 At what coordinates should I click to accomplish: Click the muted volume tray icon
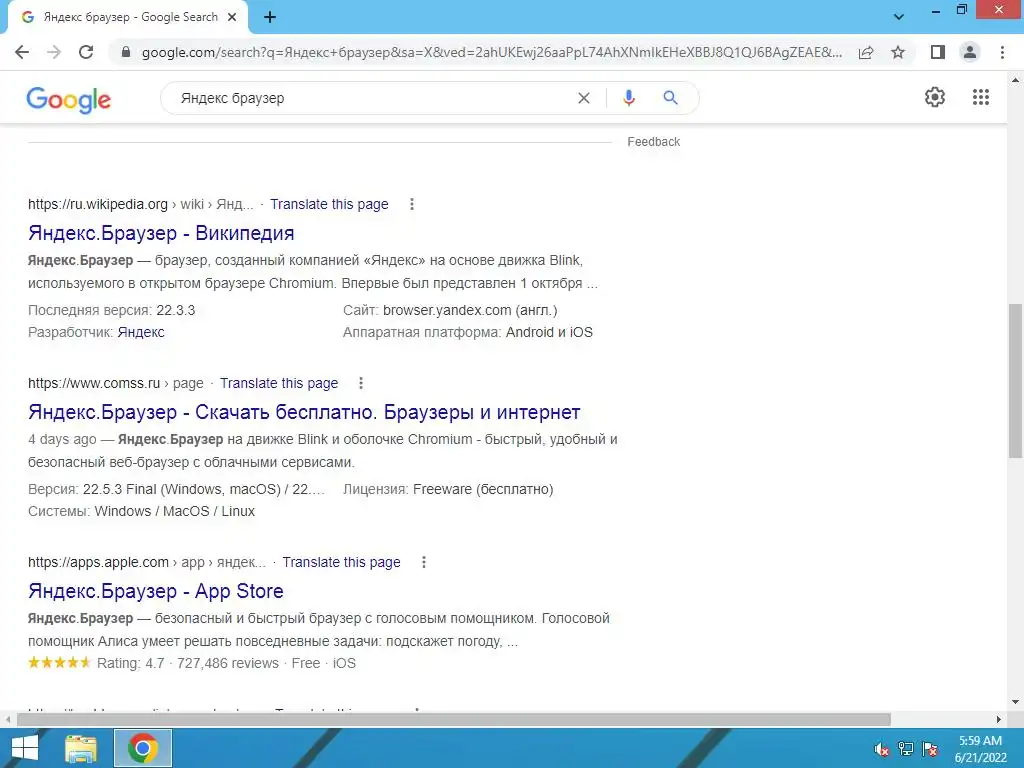[881, 749]
